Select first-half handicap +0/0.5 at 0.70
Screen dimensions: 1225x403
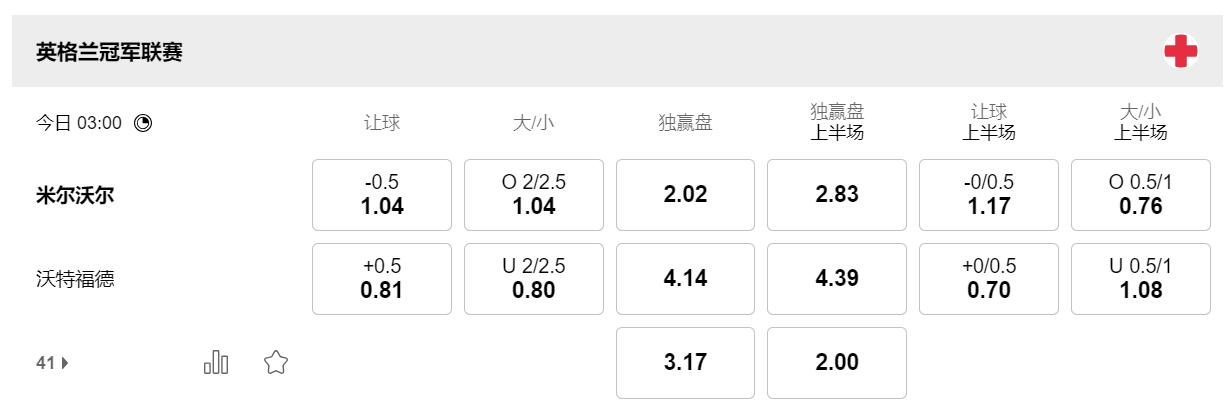989,279
